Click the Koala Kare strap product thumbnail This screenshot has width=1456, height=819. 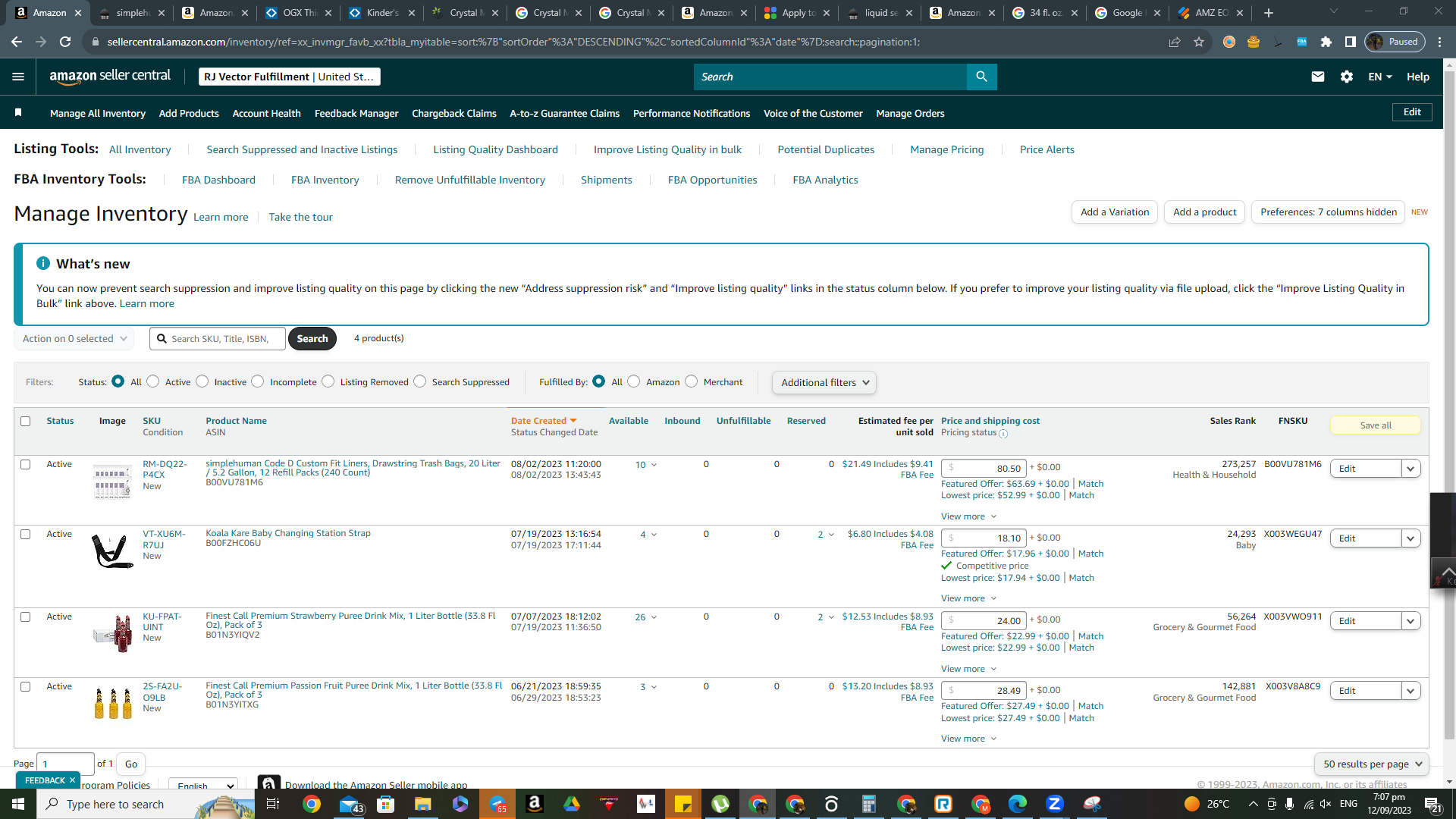[112, 551]
